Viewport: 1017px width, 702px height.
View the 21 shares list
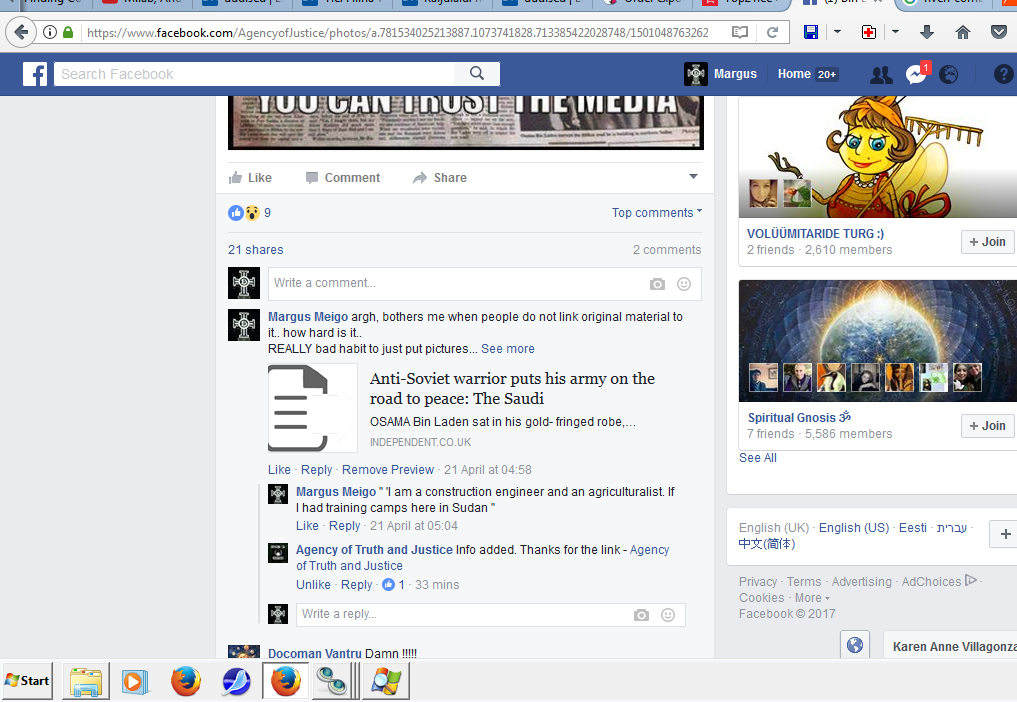coord(256,250)
